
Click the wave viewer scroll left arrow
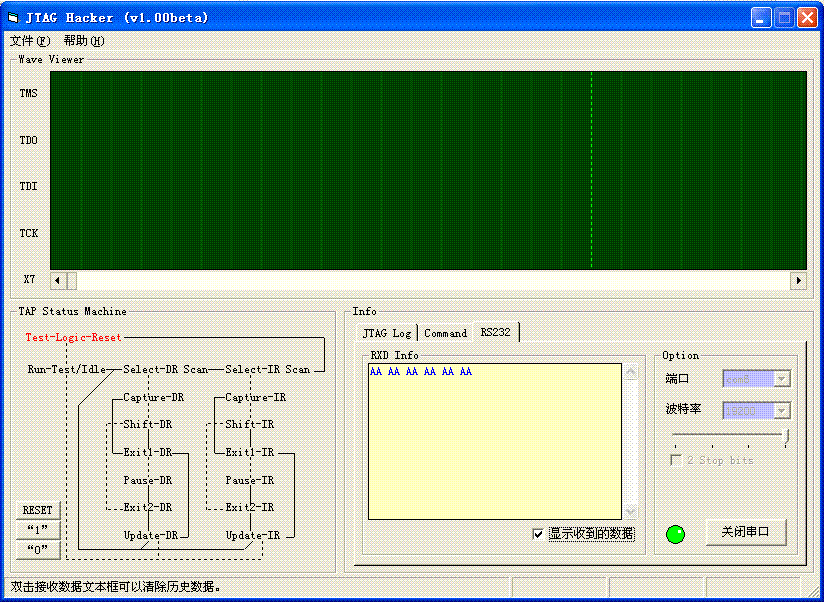57,281
